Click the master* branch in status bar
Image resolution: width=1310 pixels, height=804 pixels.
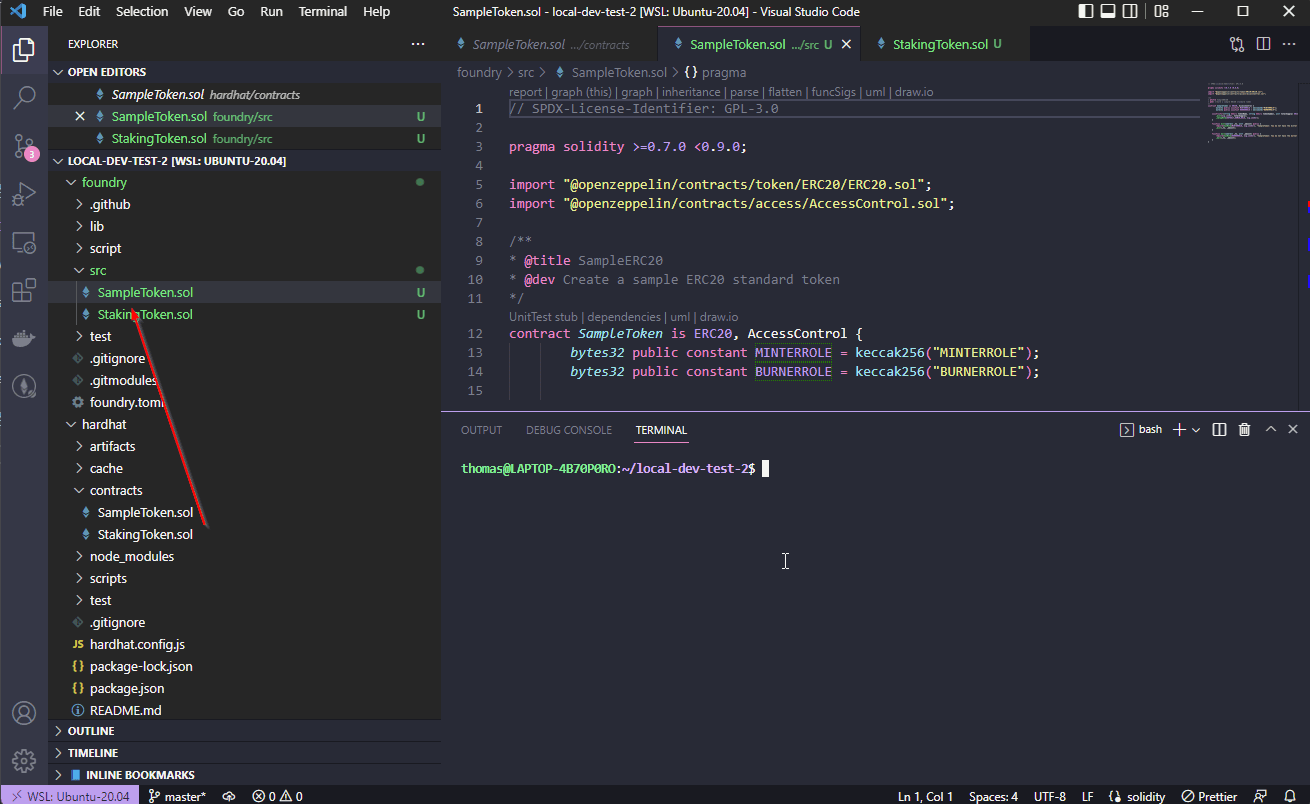[x=177, y=796]
